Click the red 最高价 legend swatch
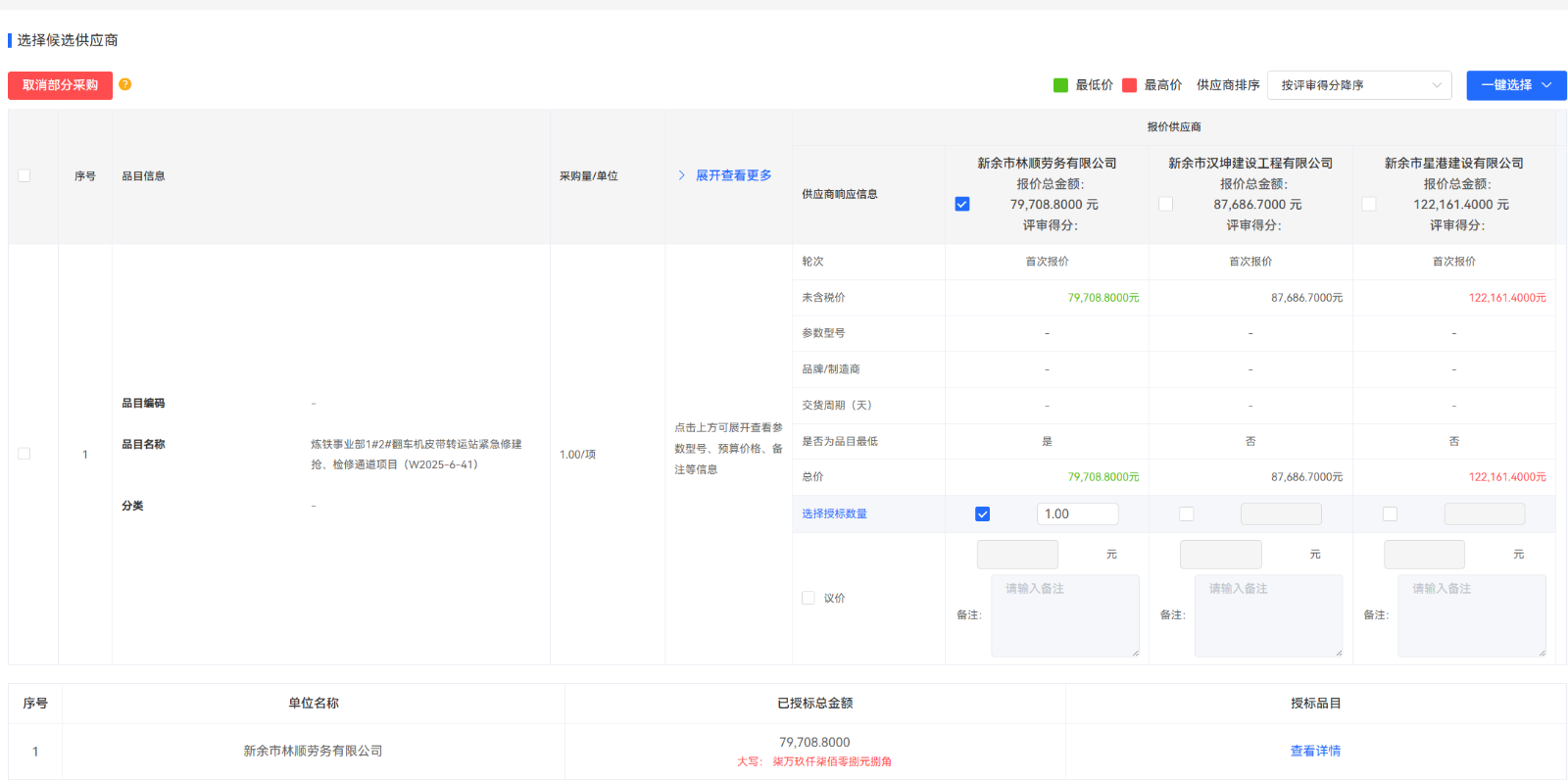1568x780 pixels. click(1129, 85)
